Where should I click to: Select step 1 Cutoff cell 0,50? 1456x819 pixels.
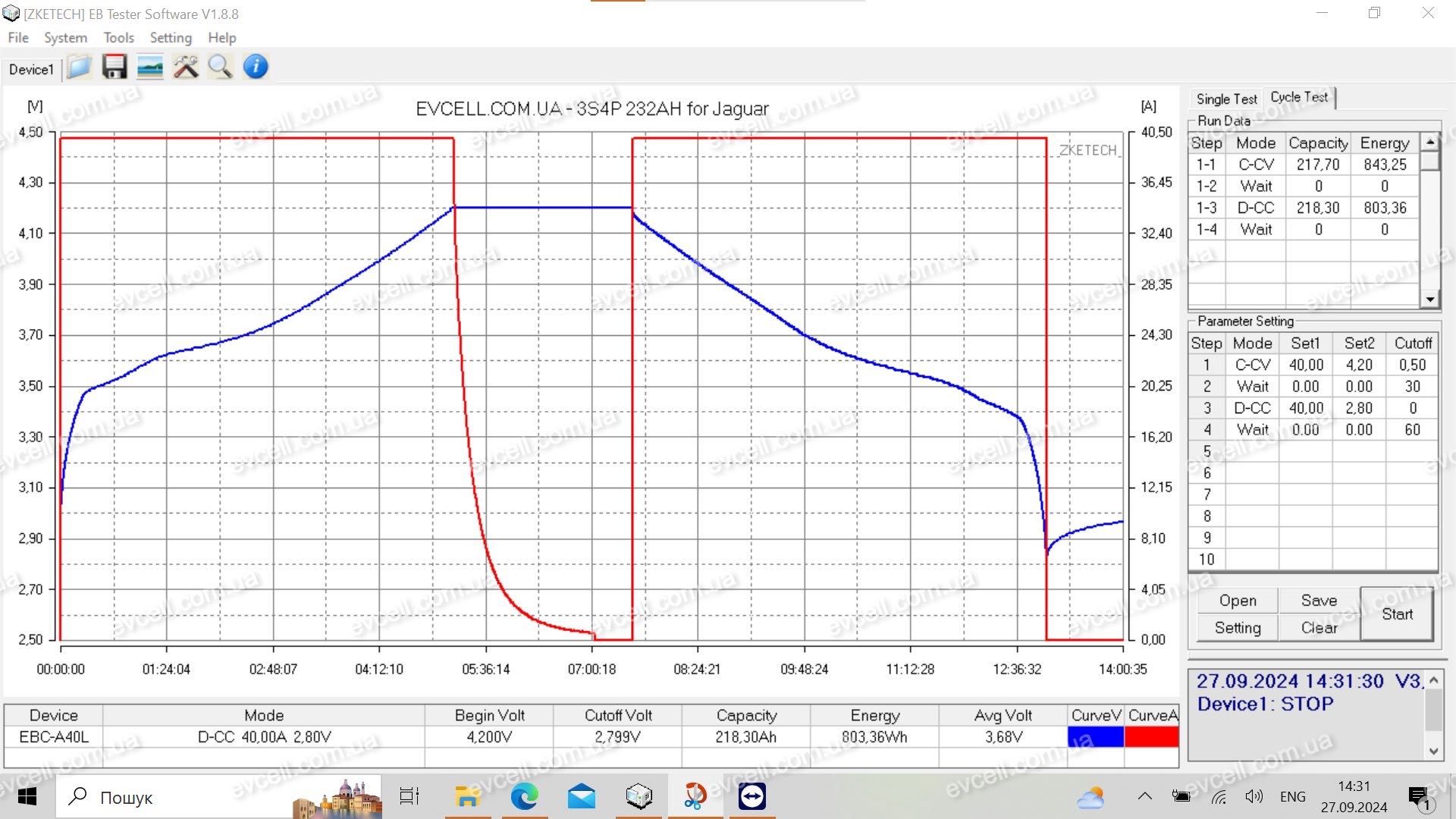click(x=1412, y=365)
